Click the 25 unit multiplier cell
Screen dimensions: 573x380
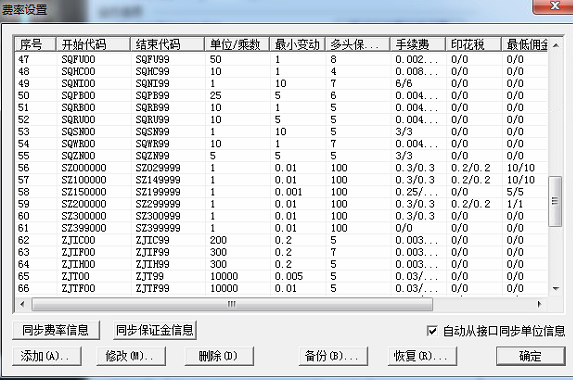[x=215, y=95]
